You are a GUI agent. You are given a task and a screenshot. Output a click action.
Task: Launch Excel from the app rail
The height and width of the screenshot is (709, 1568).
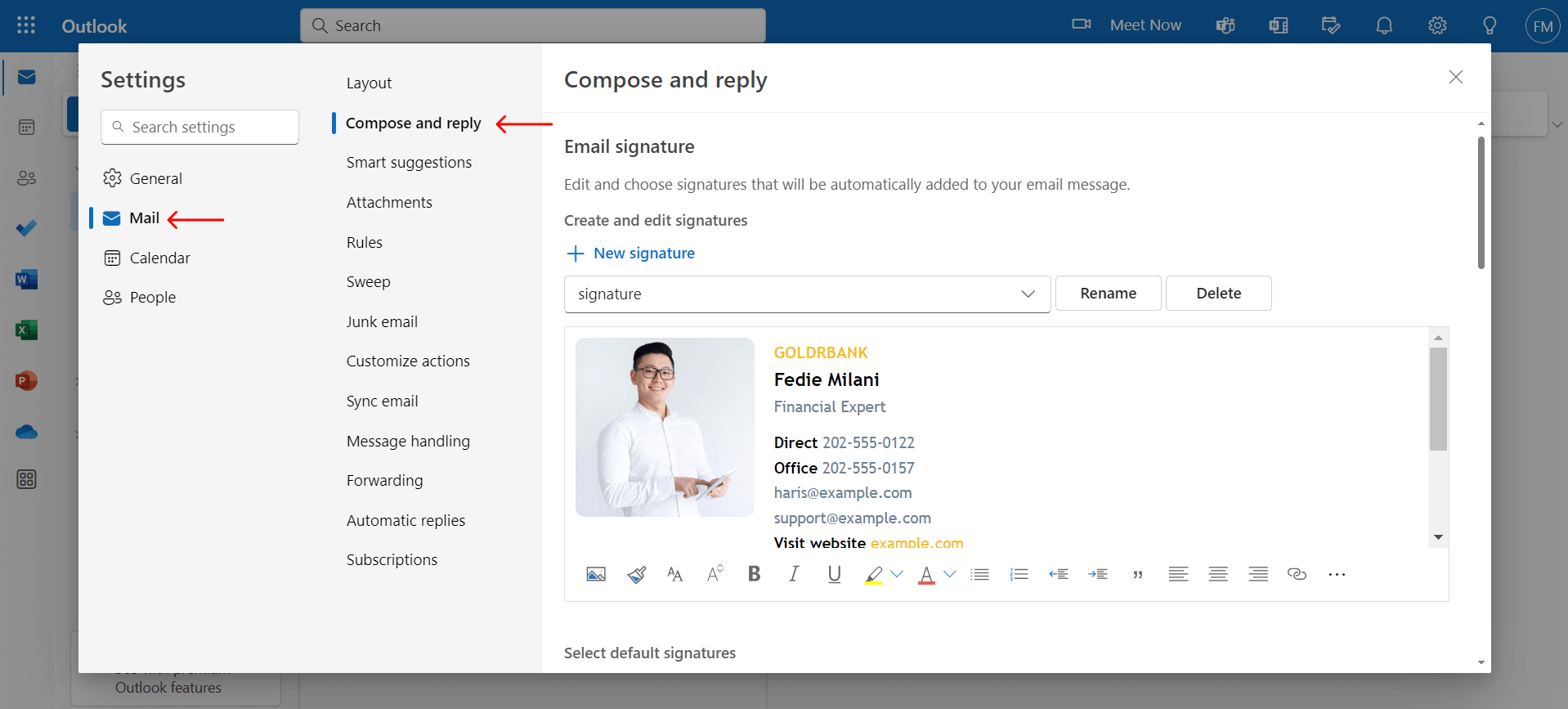click(x=26, y=330)
